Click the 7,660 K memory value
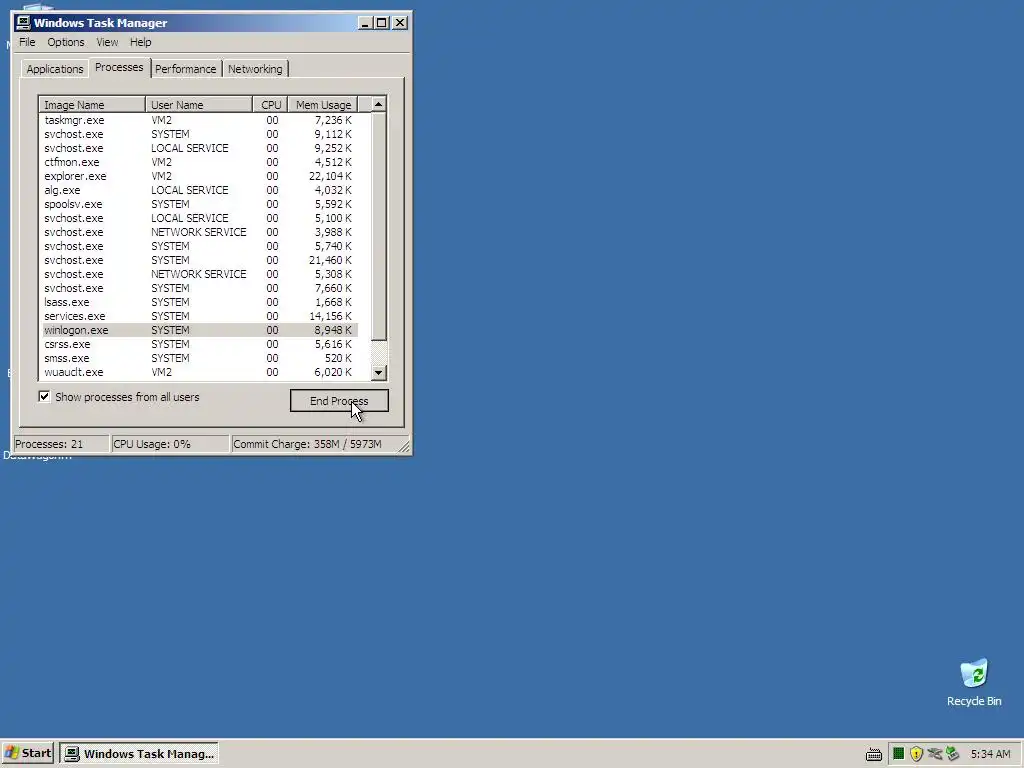This screenshot has height=768, width=1024. click(333, 288)
